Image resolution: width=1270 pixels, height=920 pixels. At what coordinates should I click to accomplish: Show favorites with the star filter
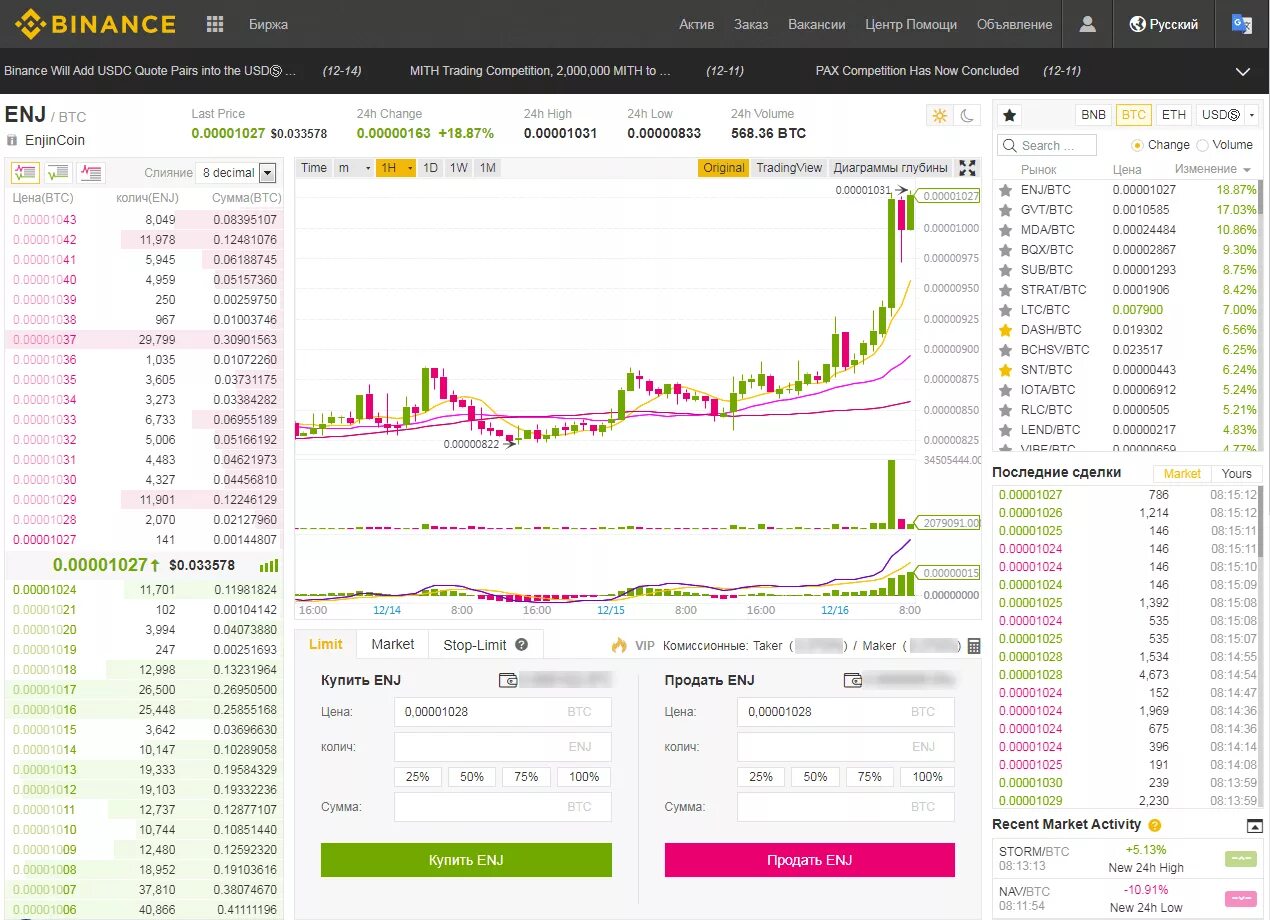point(1010,115)
